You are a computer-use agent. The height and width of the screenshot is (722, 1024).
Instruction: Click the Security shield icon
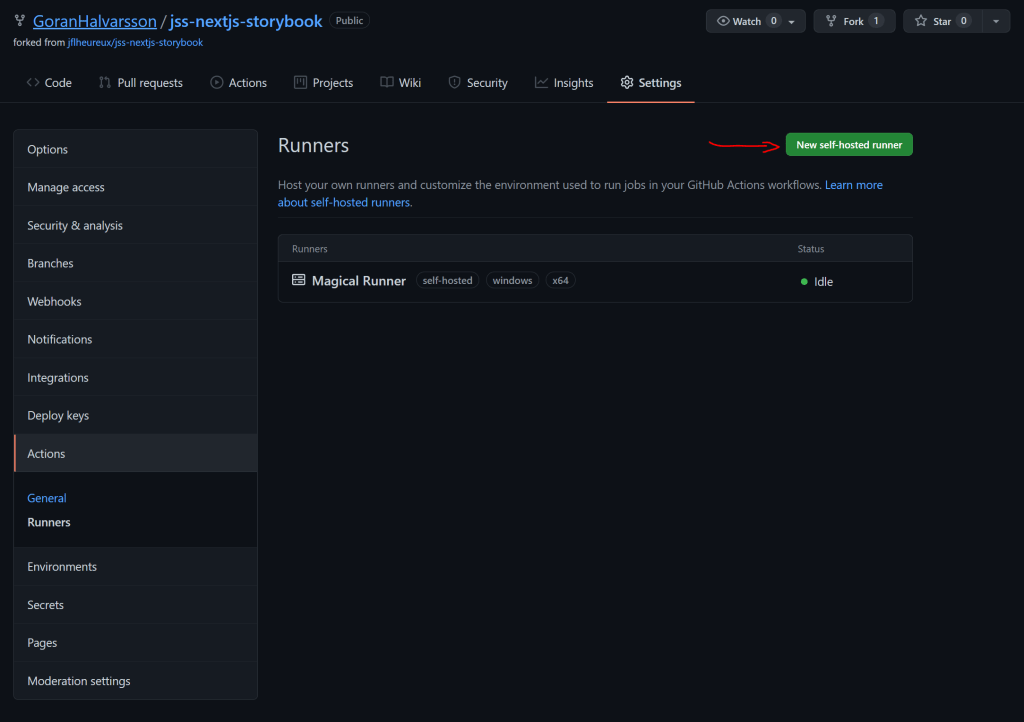pyautogui.click(x=454, y=83)
